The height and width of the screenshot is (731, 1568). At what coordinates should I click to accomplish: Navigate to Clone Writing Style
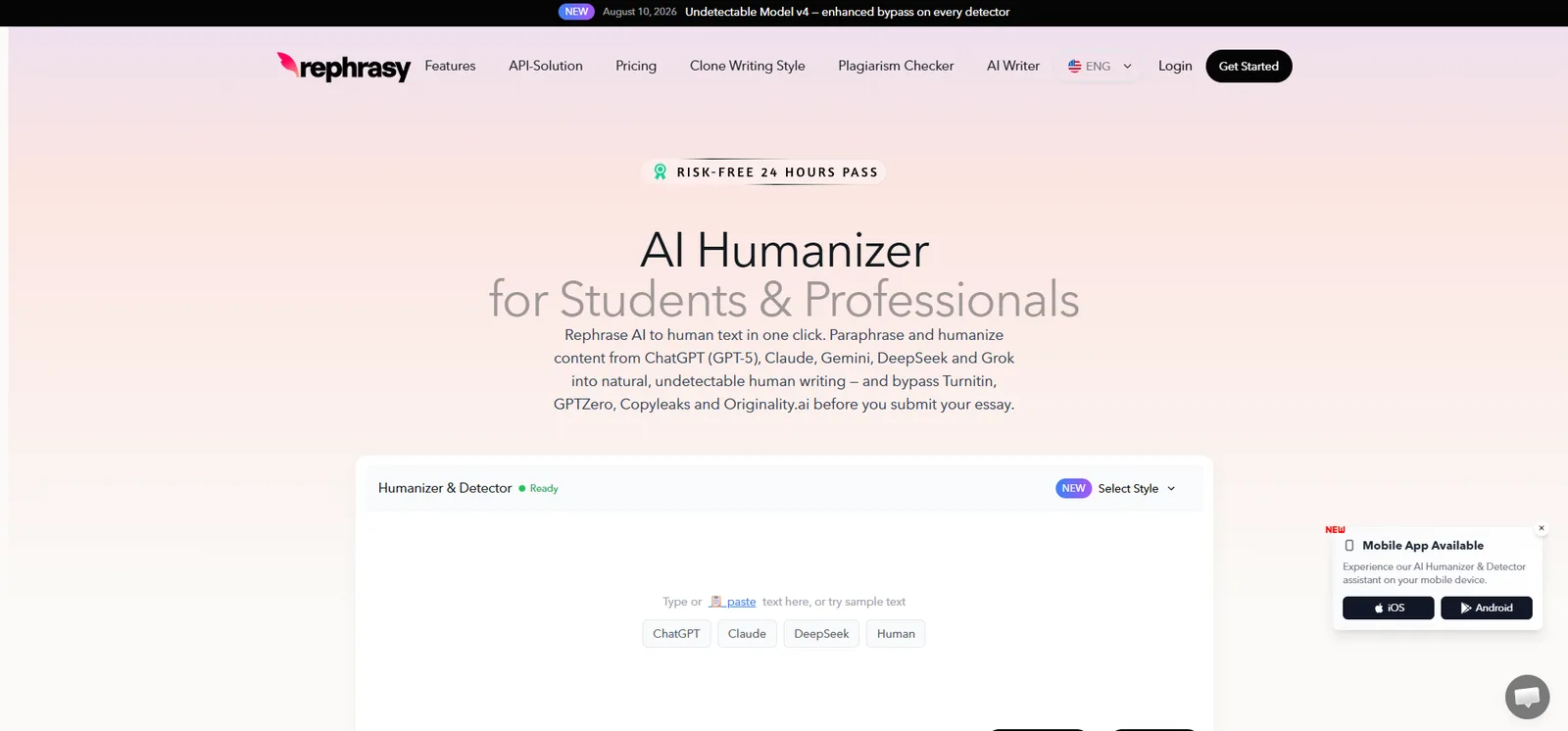[748, 66]
